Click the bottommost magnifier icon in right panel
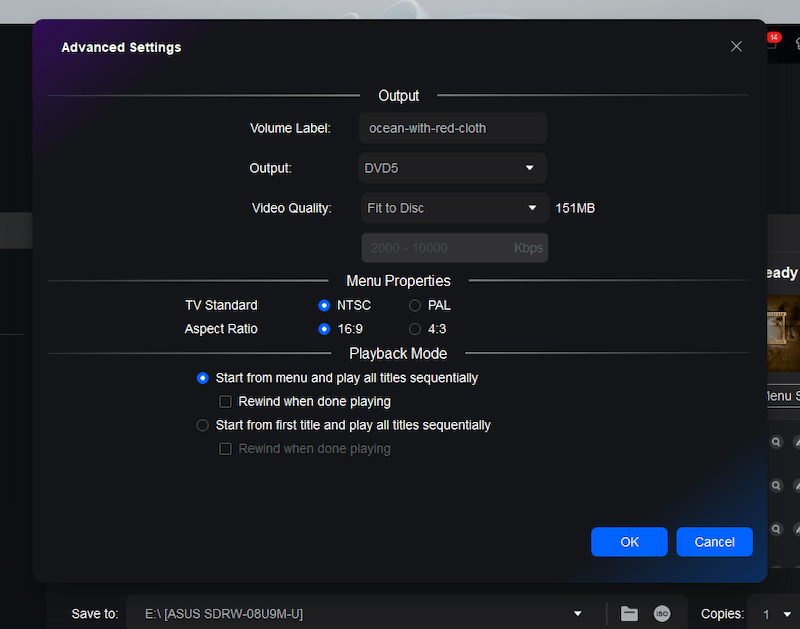Image resolution: width=800 pixels, height=629 pixels. pos(776,529)
